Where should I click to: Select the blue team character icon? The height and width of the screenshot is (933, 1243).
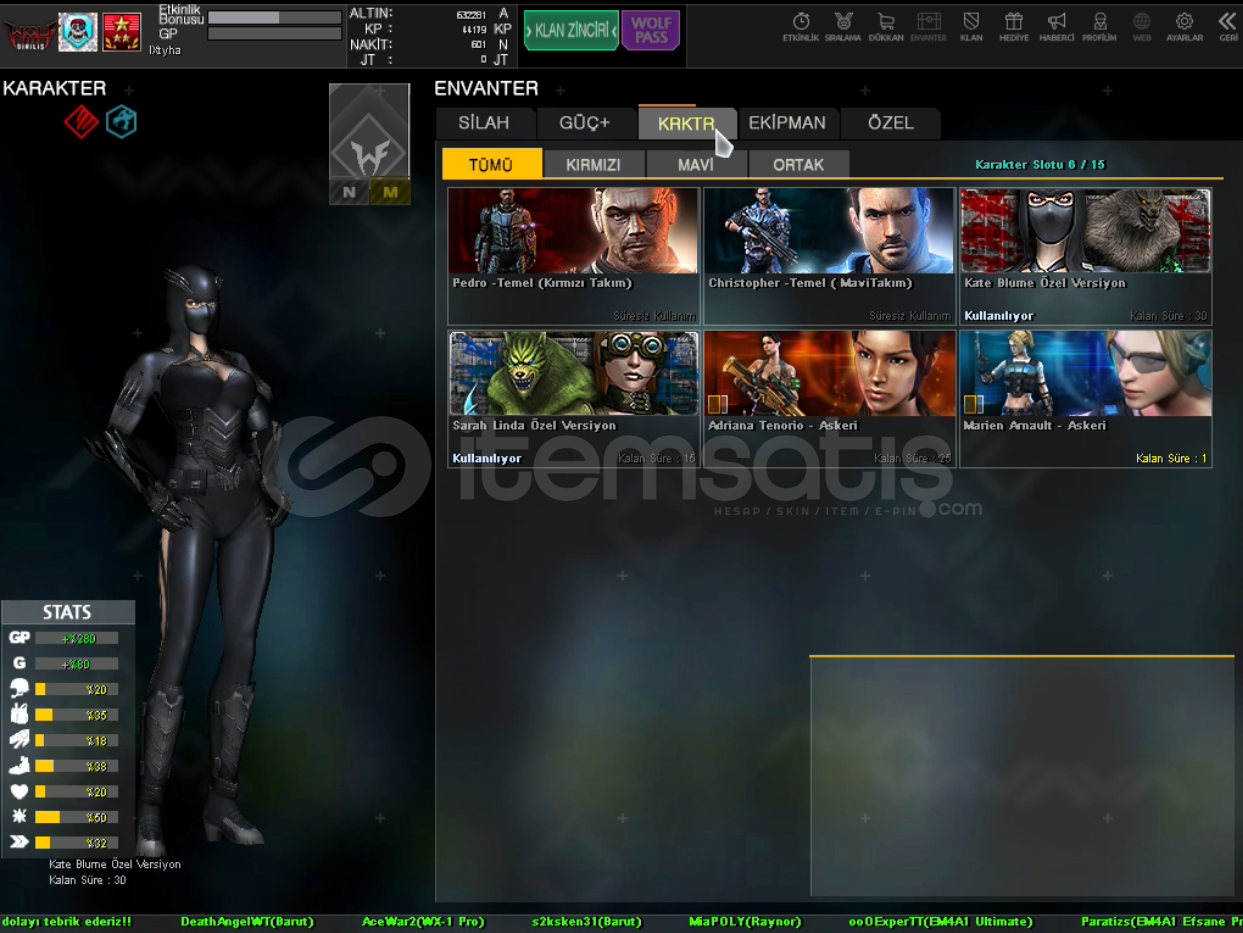[121, 122]
